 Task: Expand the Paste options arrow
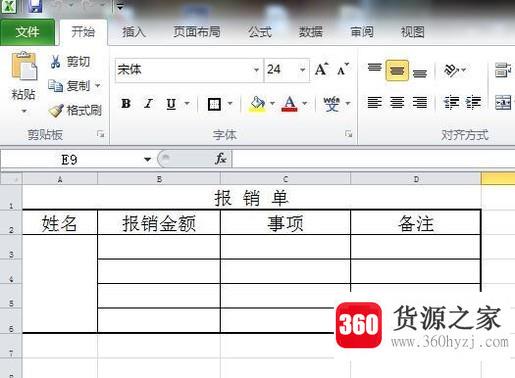pyautogui.click(x=24, y=111)
